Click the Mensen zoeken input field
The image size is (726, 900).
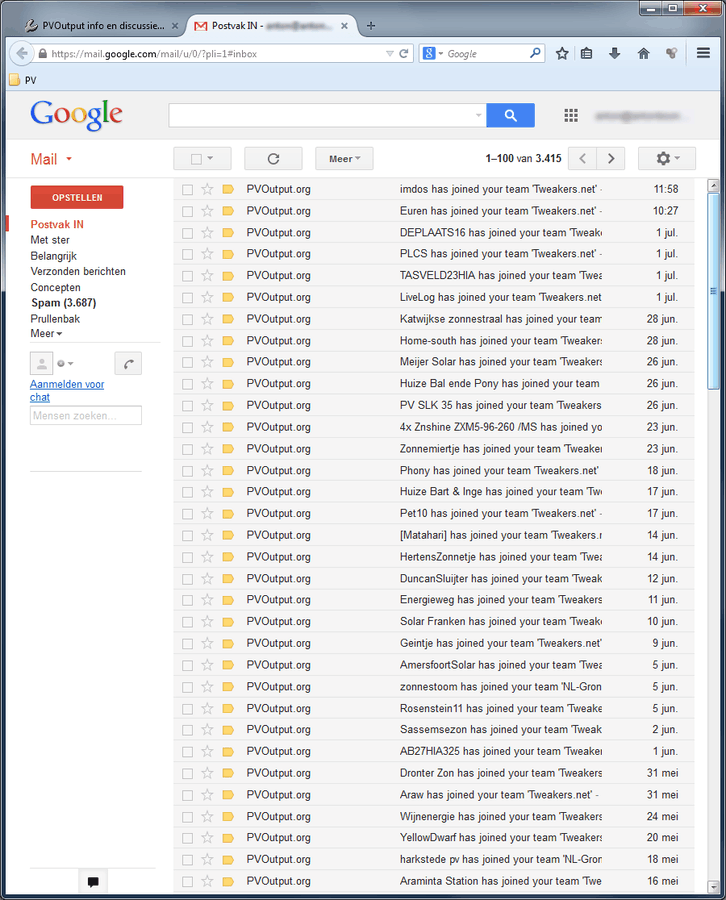(86, 416)
